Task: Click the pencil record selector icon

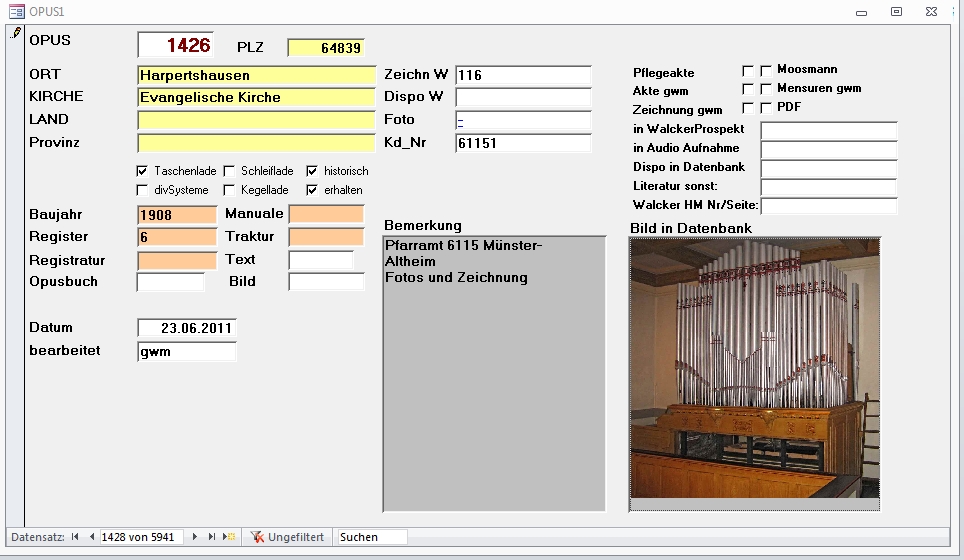Action: pyautogui.click(x=14, y=33)
